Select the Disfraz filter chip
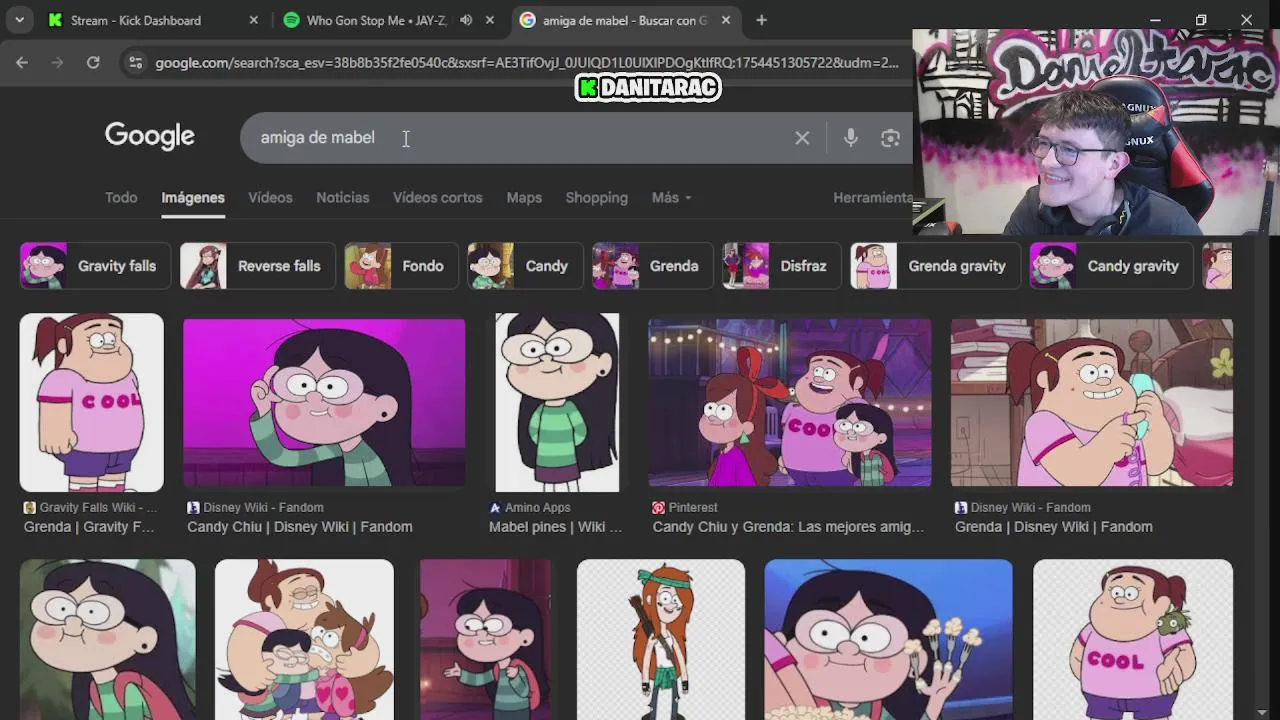Image resolution: width=1280 pixels, height=720 pixels. point(782,266)
